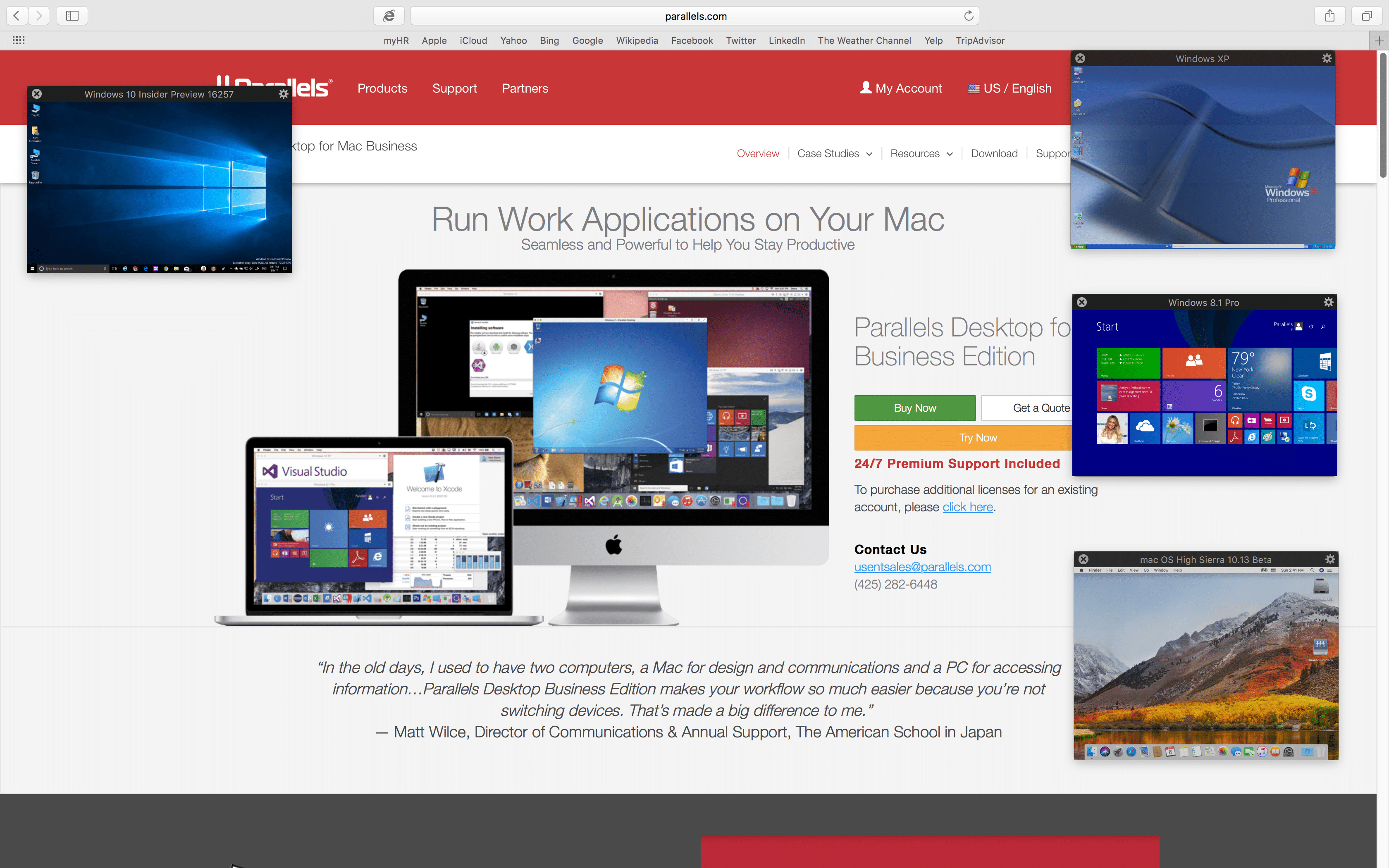The width and height of the screenshot is (1389, 868).
Task: Add a new tab with plus button
Action: pos(1379,41)
